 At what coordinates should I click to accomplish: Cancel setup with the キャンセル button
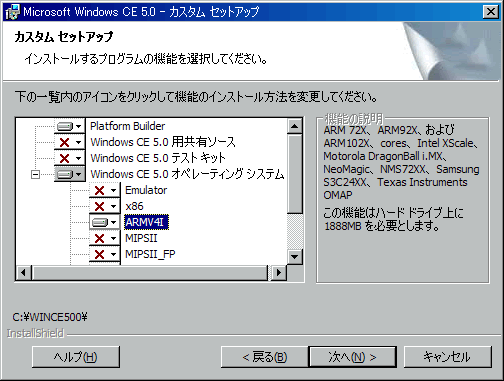coord(447,357)
